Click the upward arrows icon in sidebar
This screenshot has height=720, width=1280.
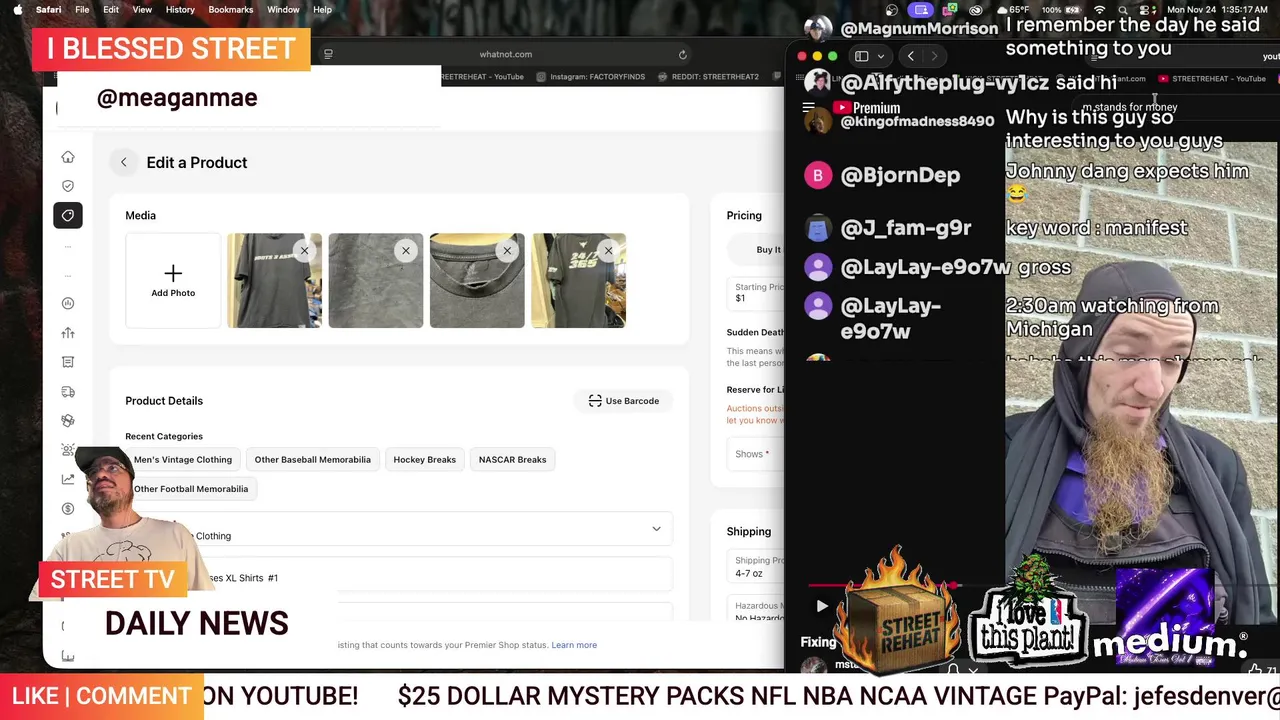point(68,333)
